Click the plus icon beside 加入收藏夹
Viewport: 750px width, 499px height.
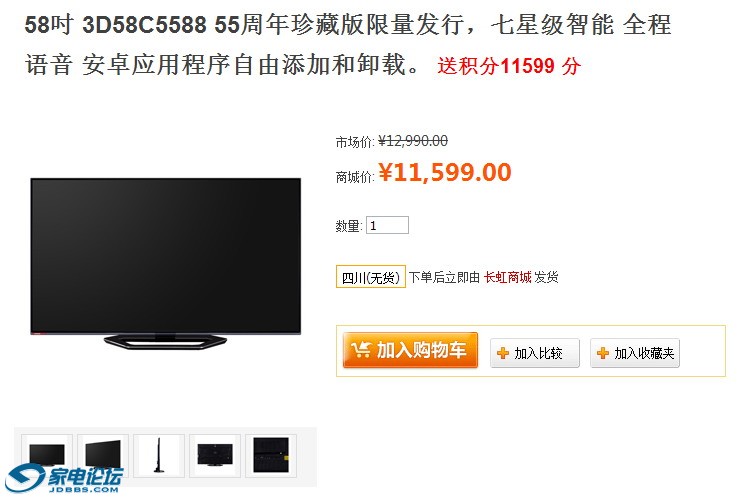point(603,353)
